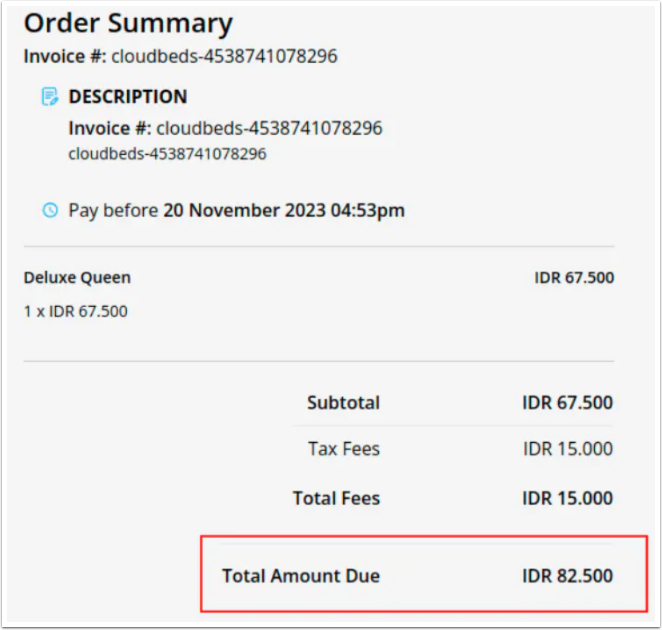
Task: Click the clock icon before Pay before
Action: click(50, 211)
